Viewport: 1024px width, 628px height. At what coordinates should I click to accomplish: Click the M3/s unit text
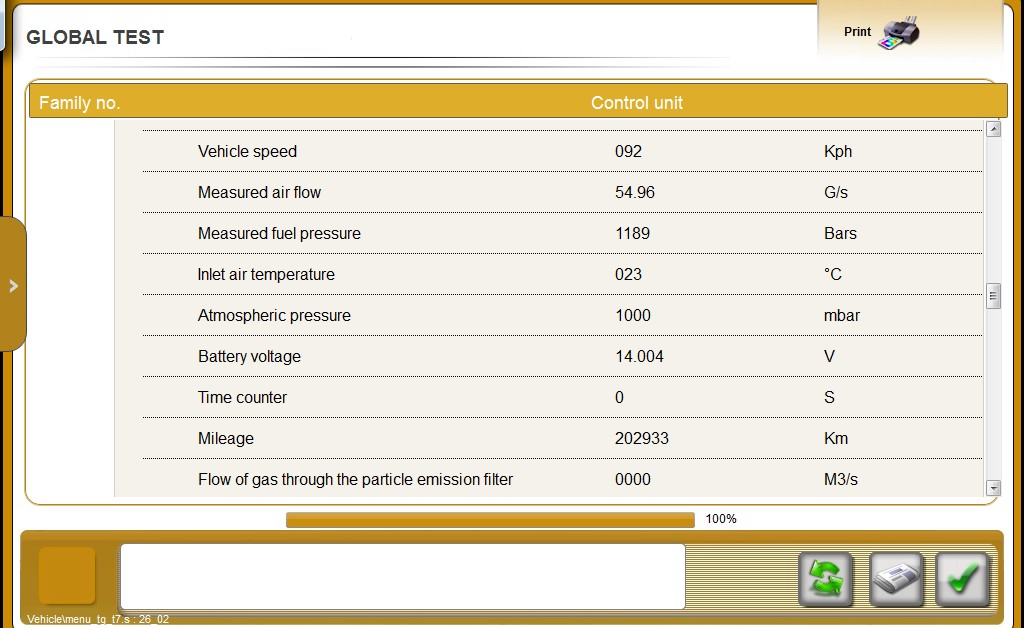[840, 480]
